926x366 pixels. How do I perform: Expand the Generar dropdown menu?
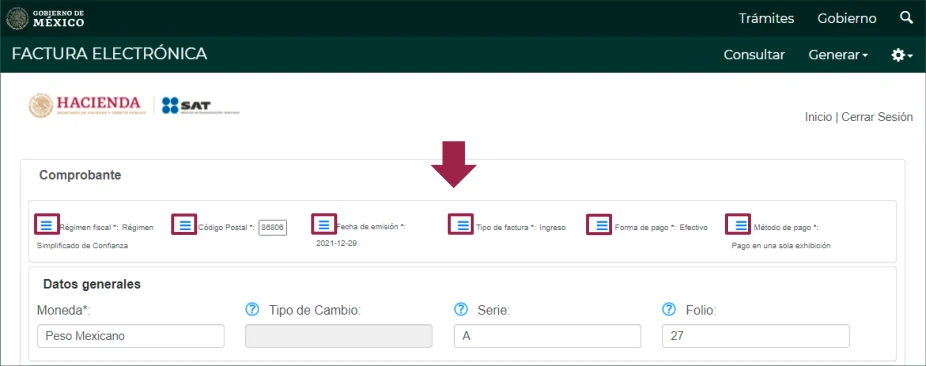pos(838,55)
